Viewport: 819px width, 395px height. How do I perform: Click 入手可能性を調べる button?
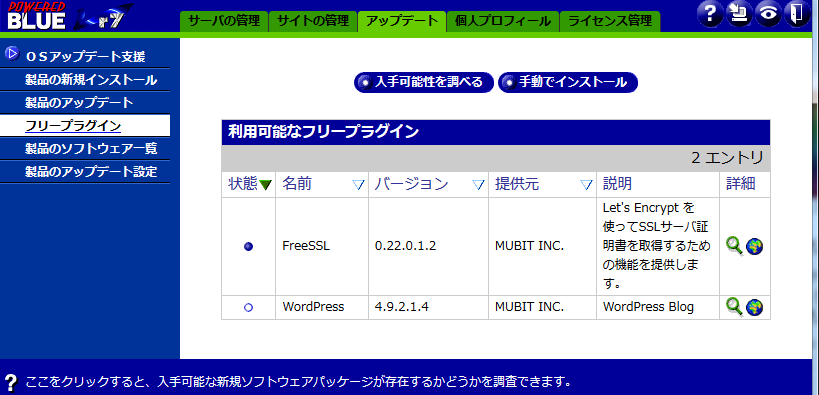click(424, 83)
